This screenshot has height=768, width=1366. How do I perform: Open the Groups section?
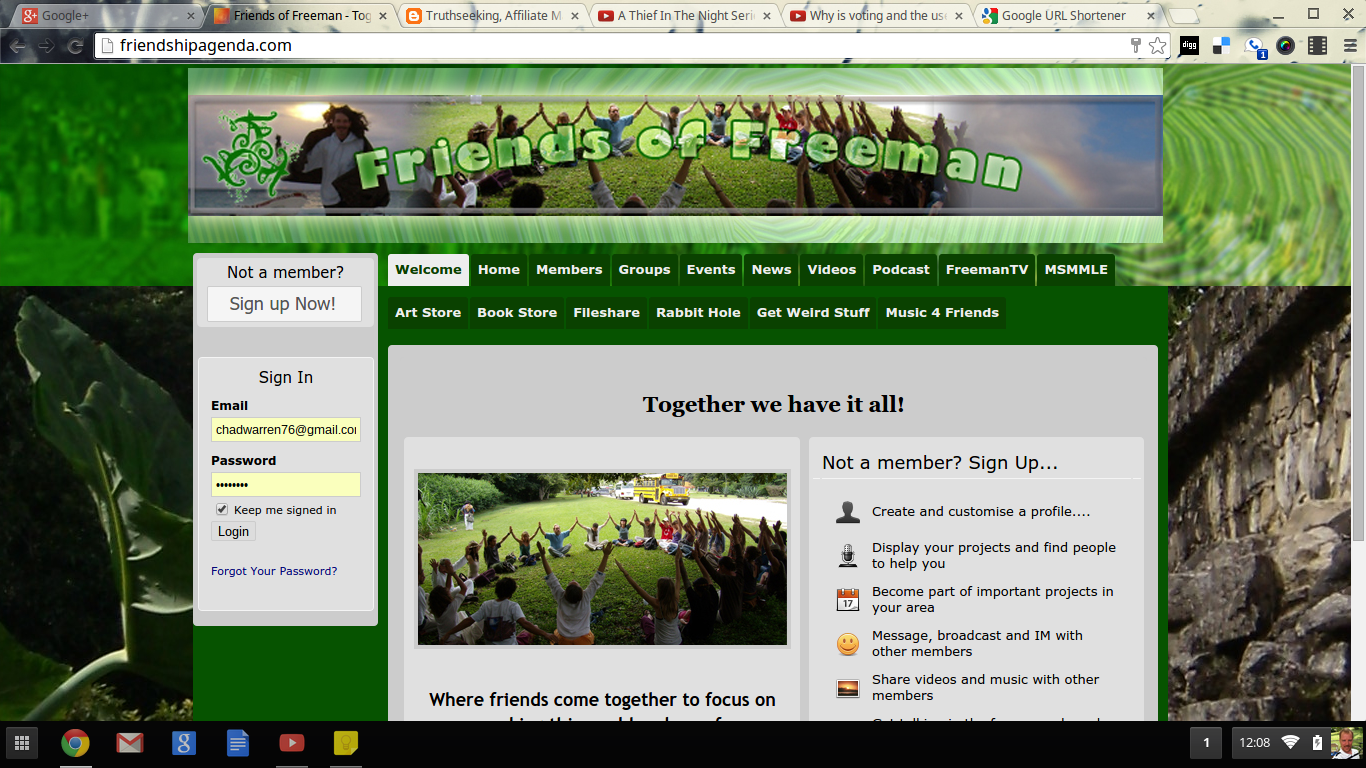[x=644, y=269]
